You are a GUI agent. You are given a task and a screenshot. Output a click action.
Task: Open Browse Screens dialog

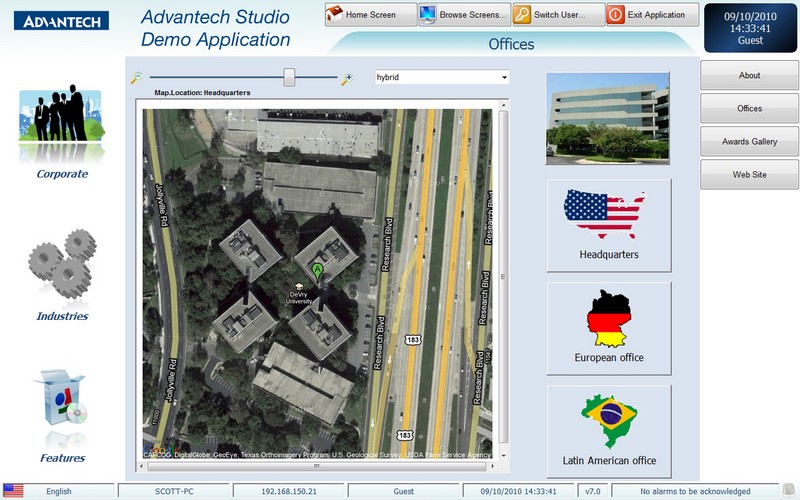point(465,15)
